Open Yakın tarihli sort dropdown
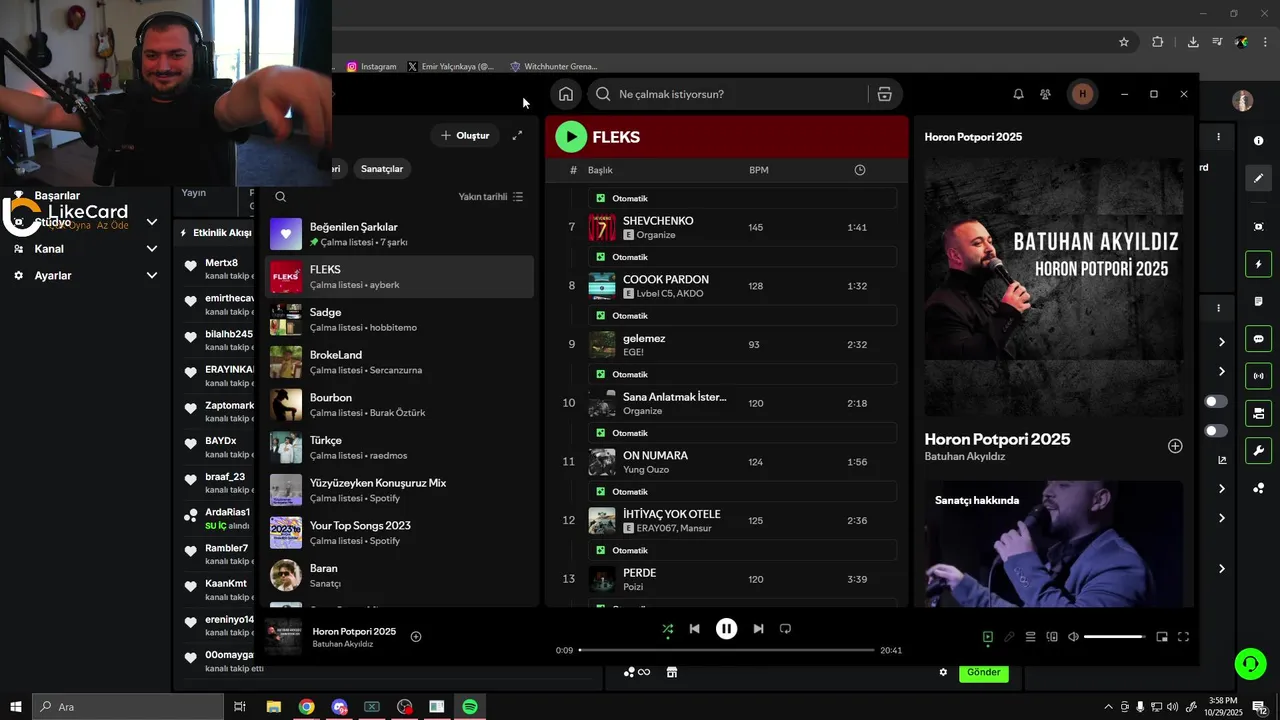The height and width of the screenshot is (720, 1280). coord(491,197)
